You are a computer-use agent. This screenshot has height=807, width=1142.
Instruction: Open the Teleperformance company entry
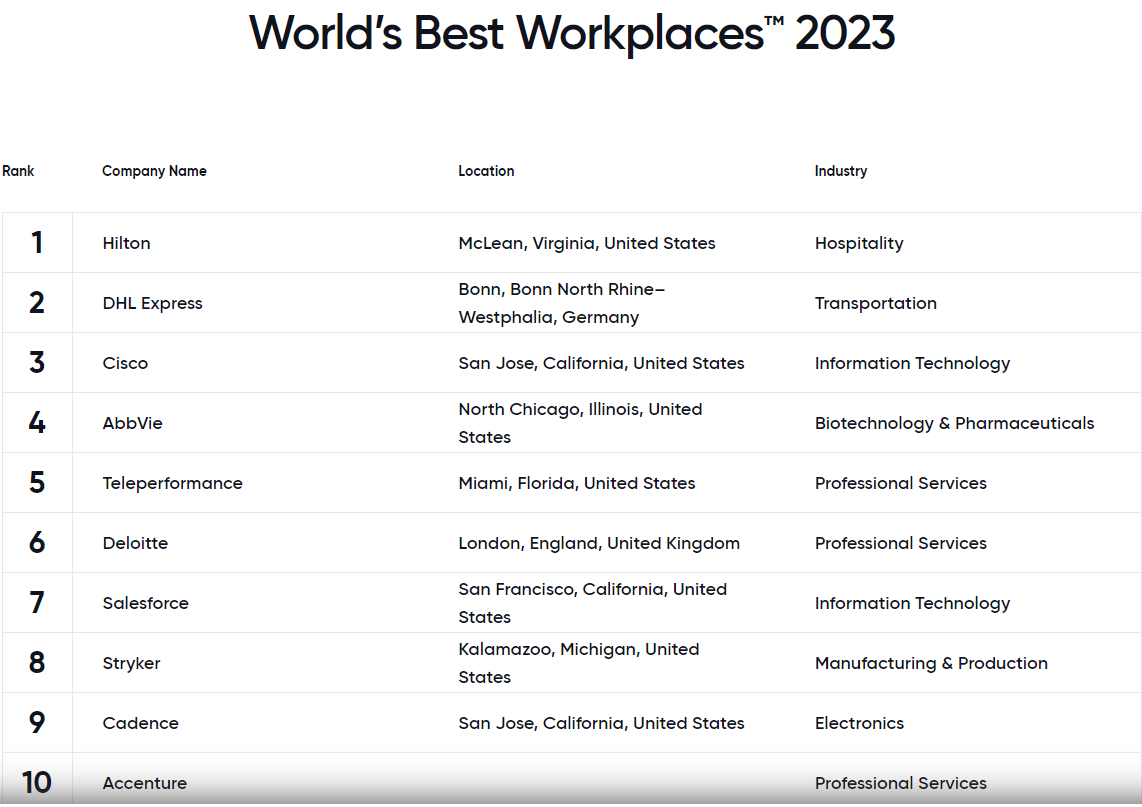173,483
